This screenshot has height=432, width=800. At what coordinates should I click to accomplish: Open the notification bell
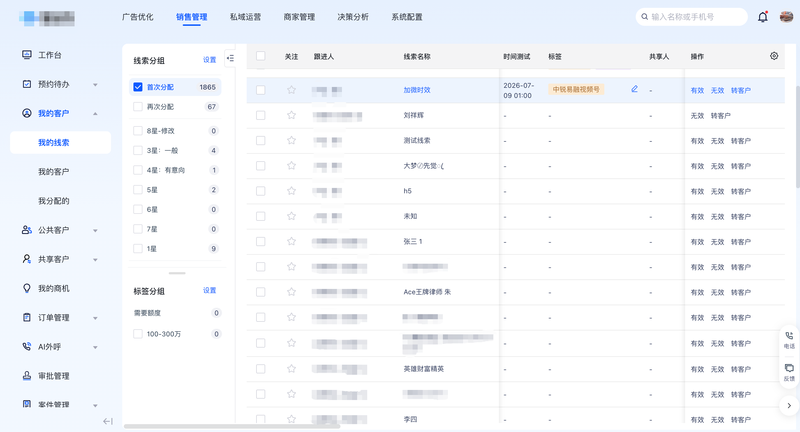click(x=762, y=17)
